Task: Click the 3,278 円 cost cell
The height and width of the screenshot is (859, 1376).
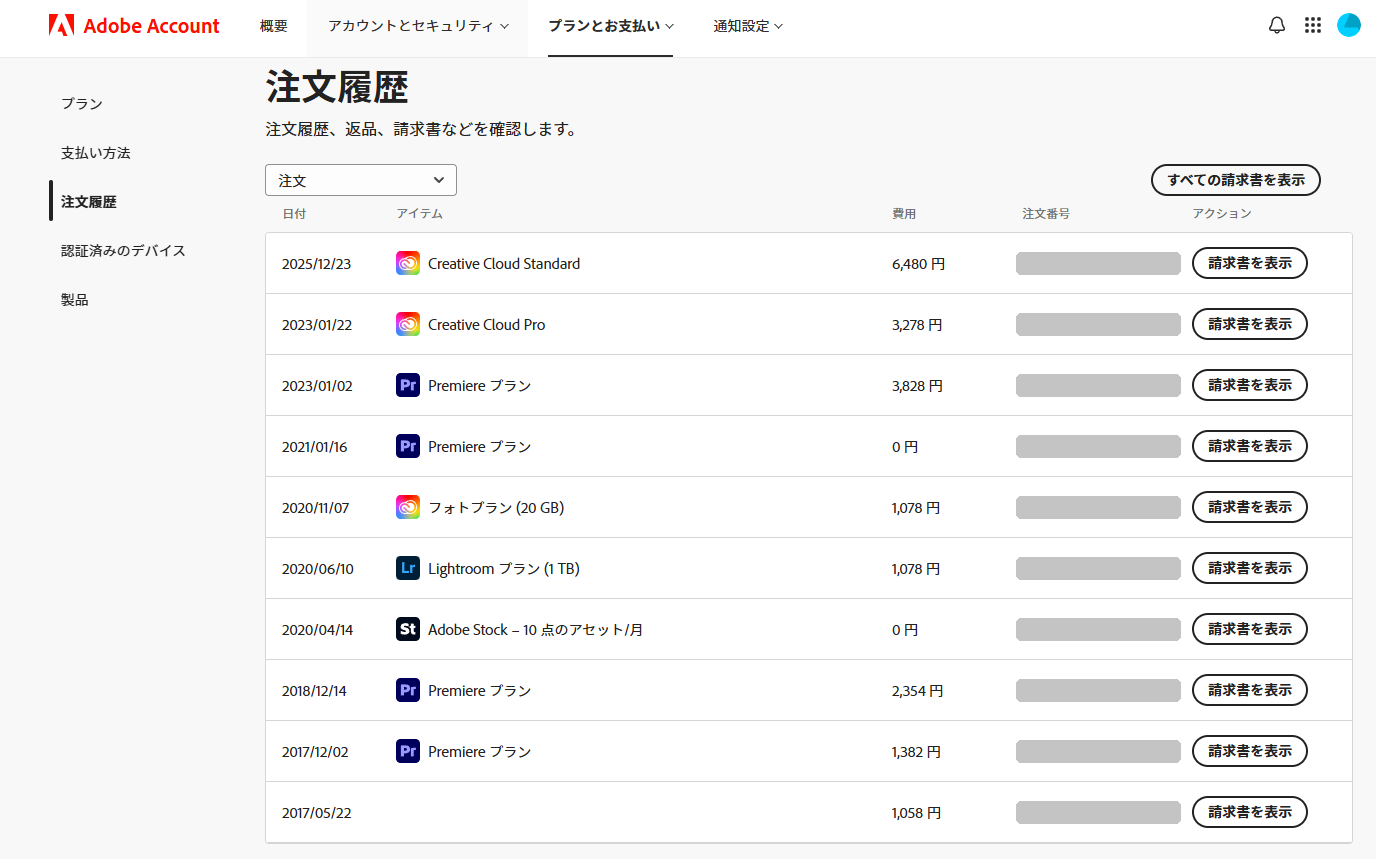Action: [x=917, y=325]
